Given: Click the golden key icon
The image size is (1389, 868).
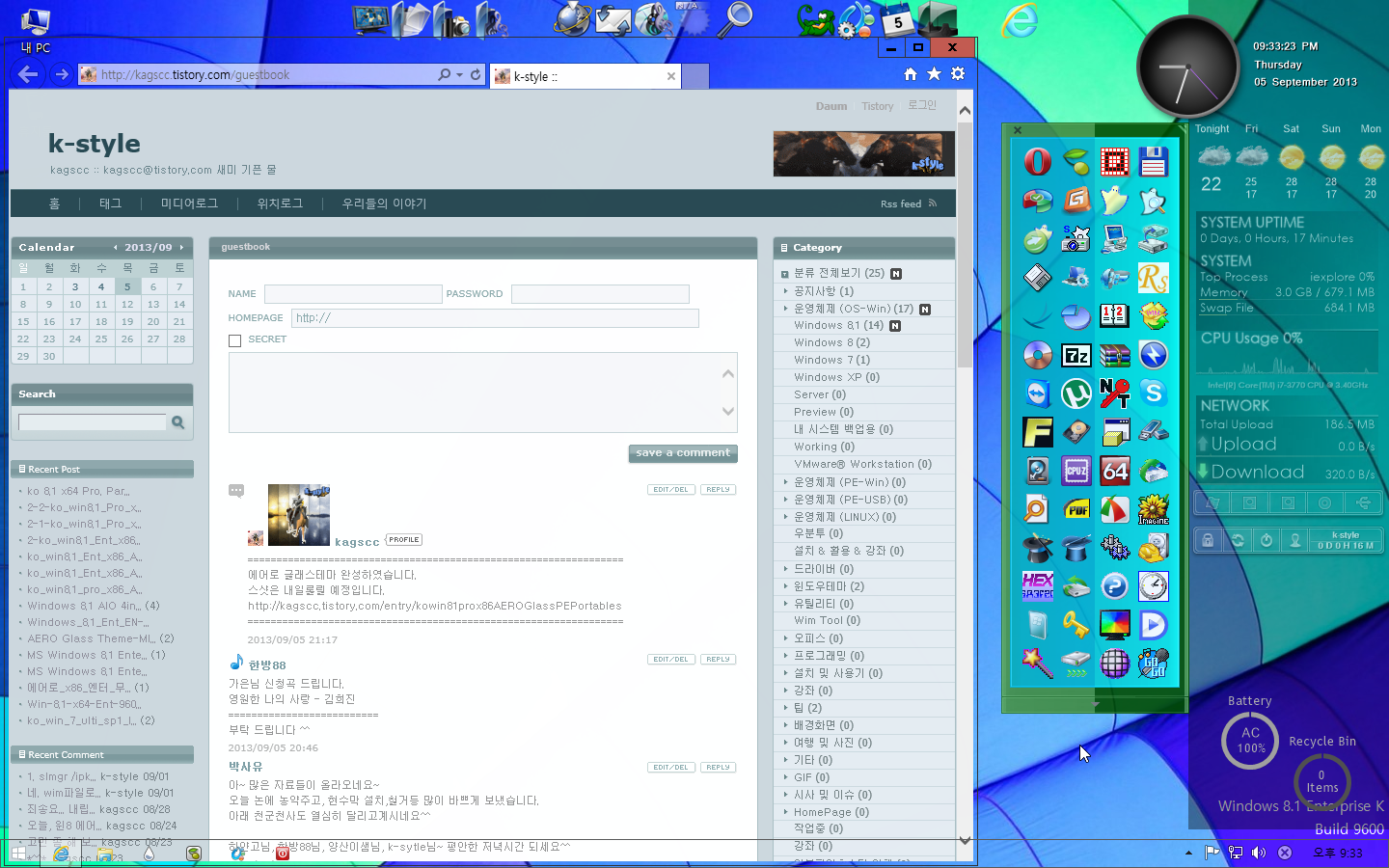Looking at the screenshot, I should click(1076, 625).
